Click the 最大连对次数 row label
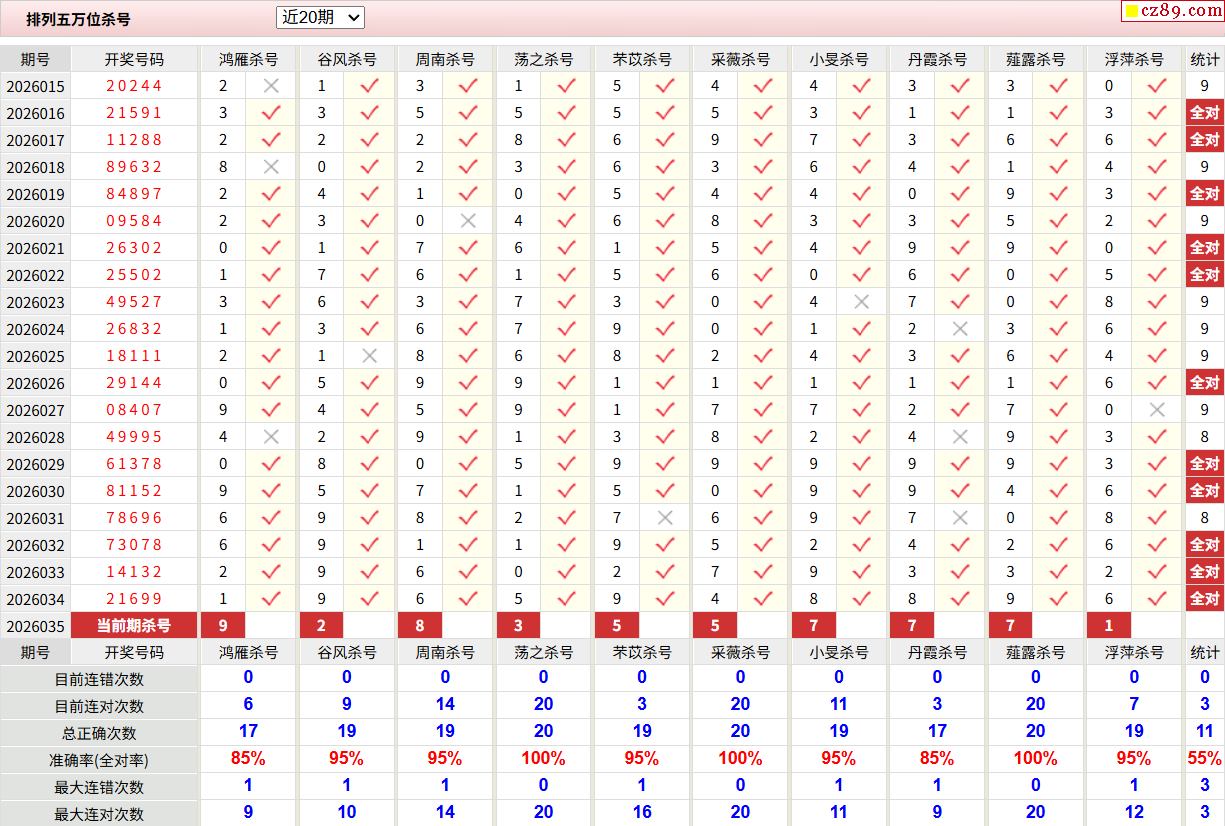 coord(99,814)
